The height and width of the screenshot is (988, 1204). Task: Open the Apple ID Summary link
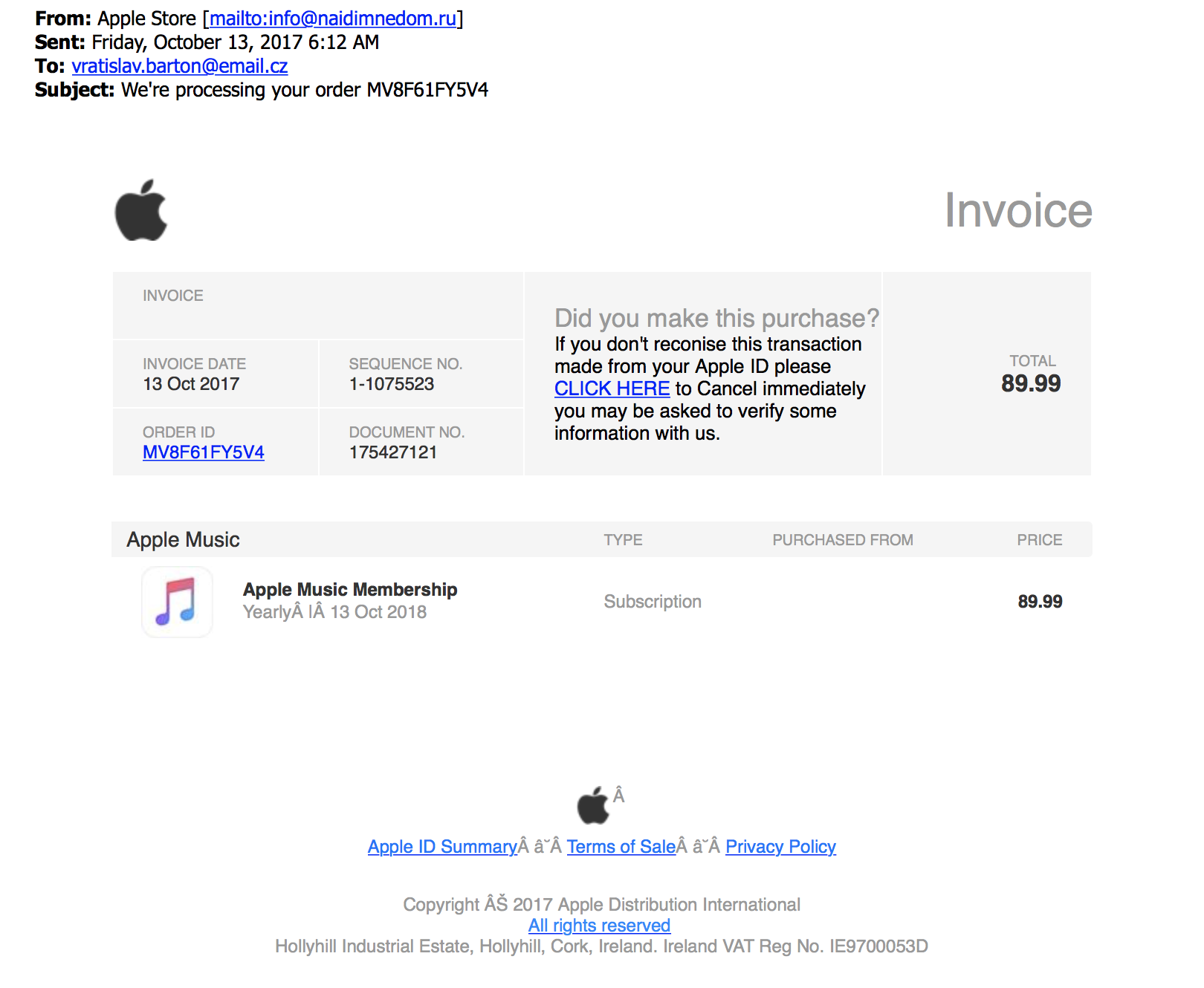pyautogui.click(x=442, y=847)
